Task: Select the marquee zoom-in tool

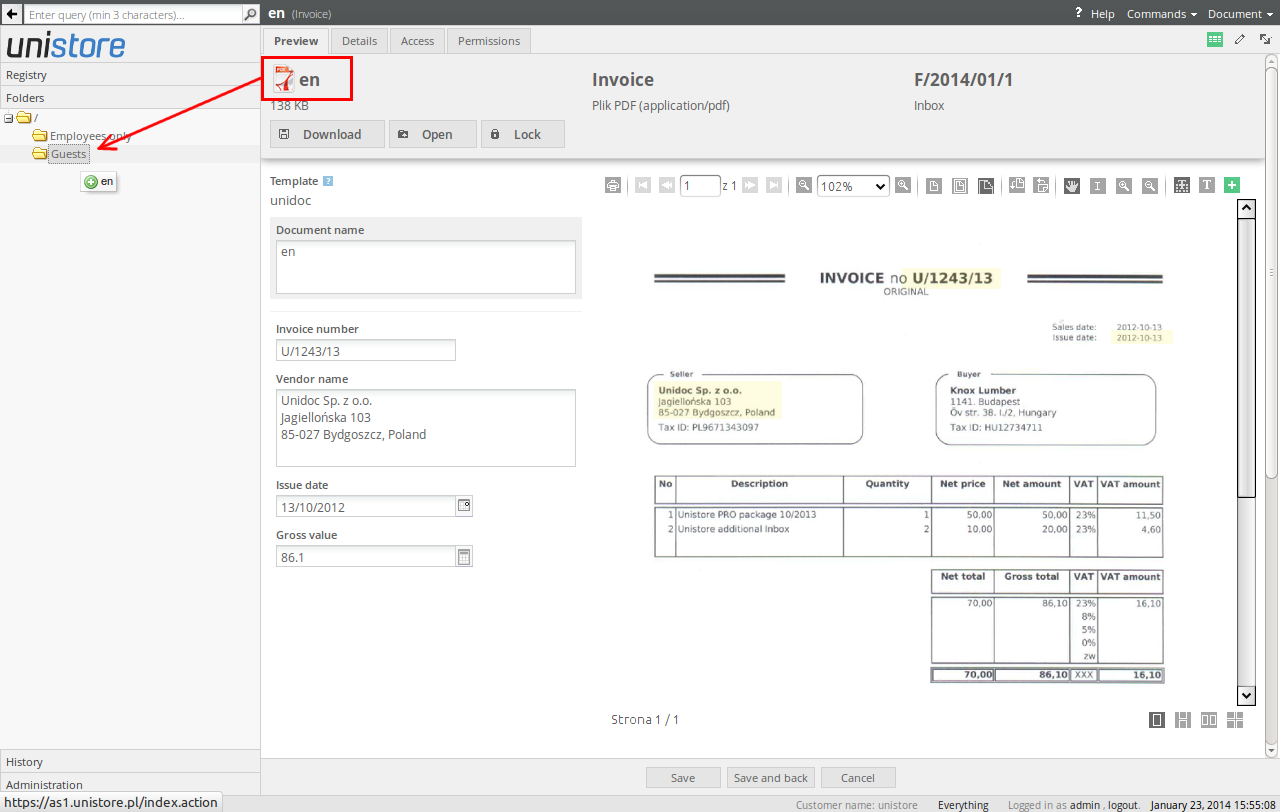Action: [x=1124, y=185]
